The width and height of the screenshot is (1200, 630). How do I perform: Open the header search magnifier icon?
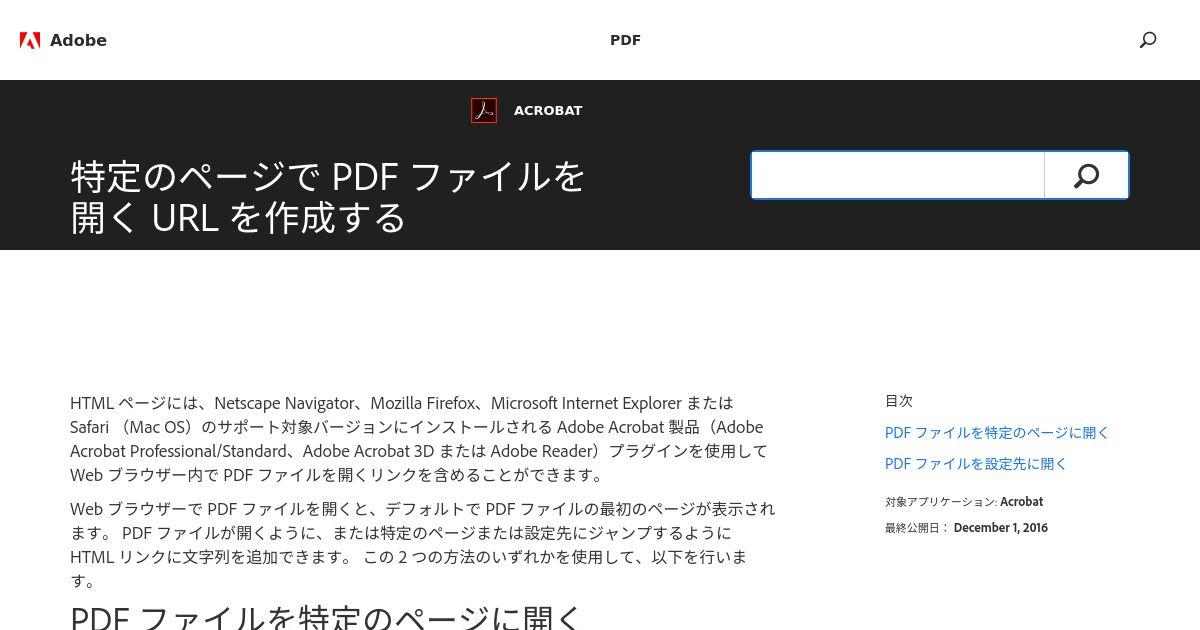tap(1148, 40)
